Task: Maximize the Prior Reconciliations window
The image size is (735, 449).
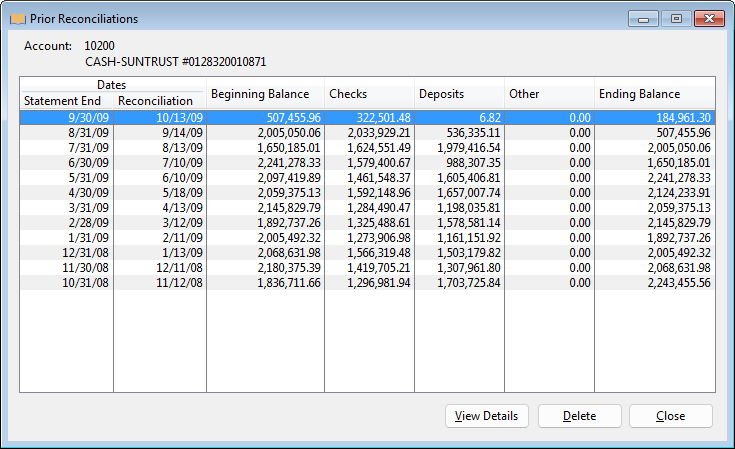Action: pyautogui.click(x=677, y=18)
